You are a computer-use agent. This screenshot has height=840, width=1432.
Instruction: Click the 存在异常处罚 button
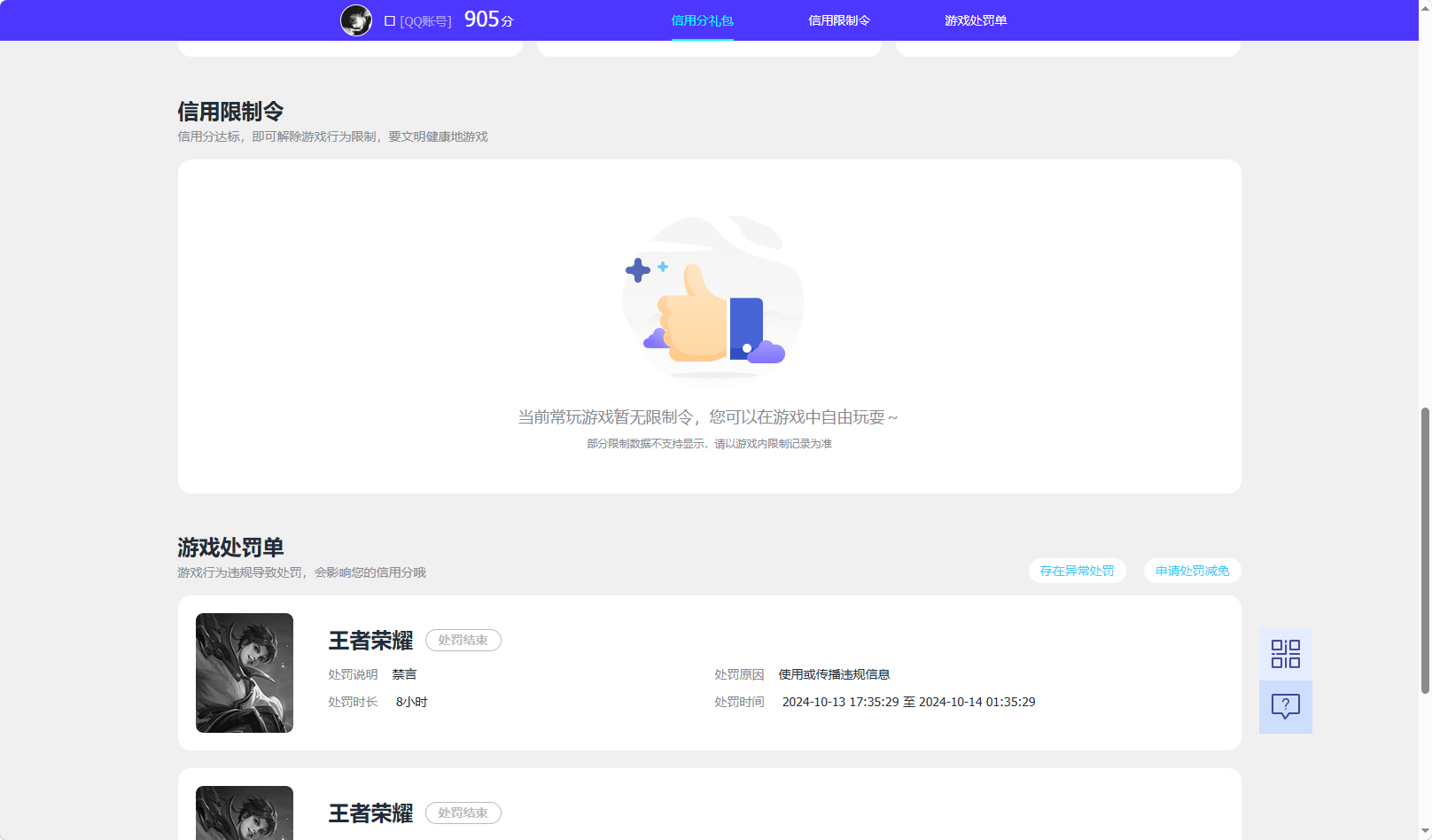click(1077, 571)
